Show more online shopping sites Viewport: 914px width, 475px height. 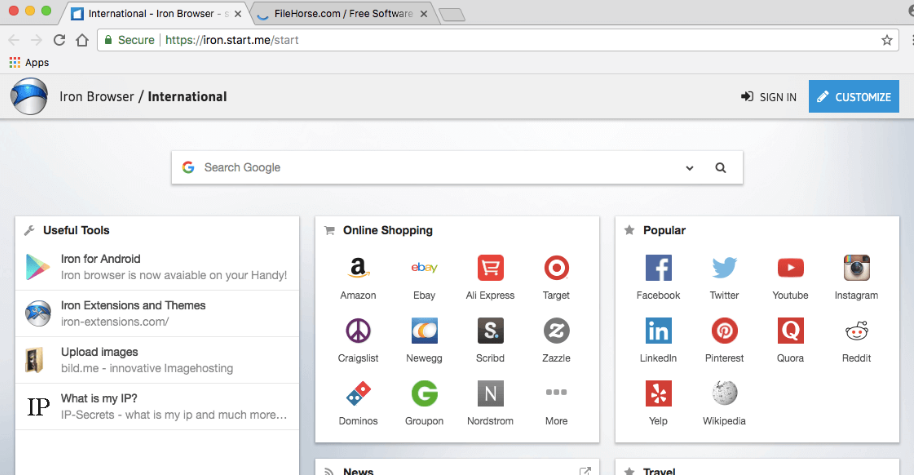click(x=556, y=392)
